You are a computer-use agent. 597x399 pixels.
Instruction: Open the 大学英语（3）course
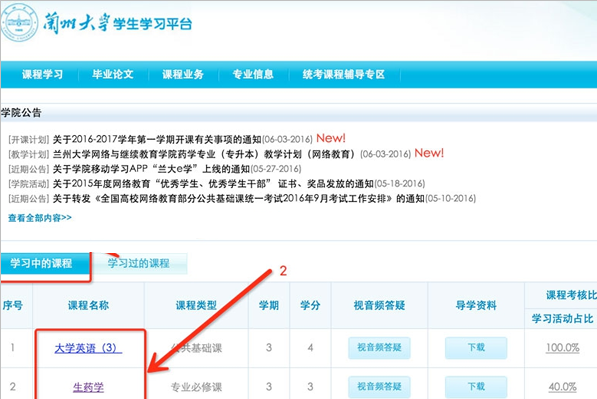[x=88, y=348]
